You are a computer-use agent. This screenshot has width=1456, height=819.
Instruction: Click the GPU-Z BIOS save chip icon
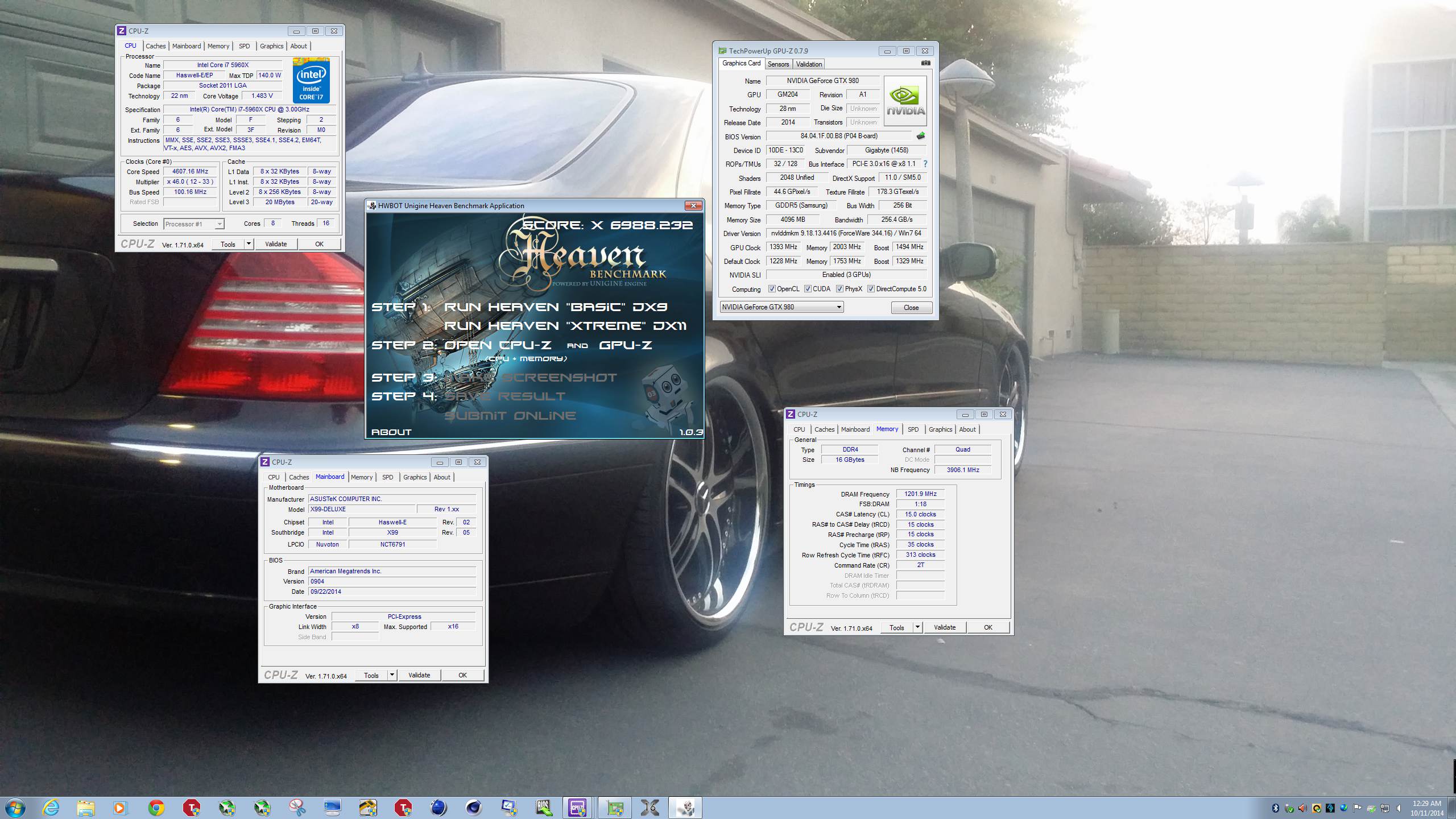(x=921, y=136)
